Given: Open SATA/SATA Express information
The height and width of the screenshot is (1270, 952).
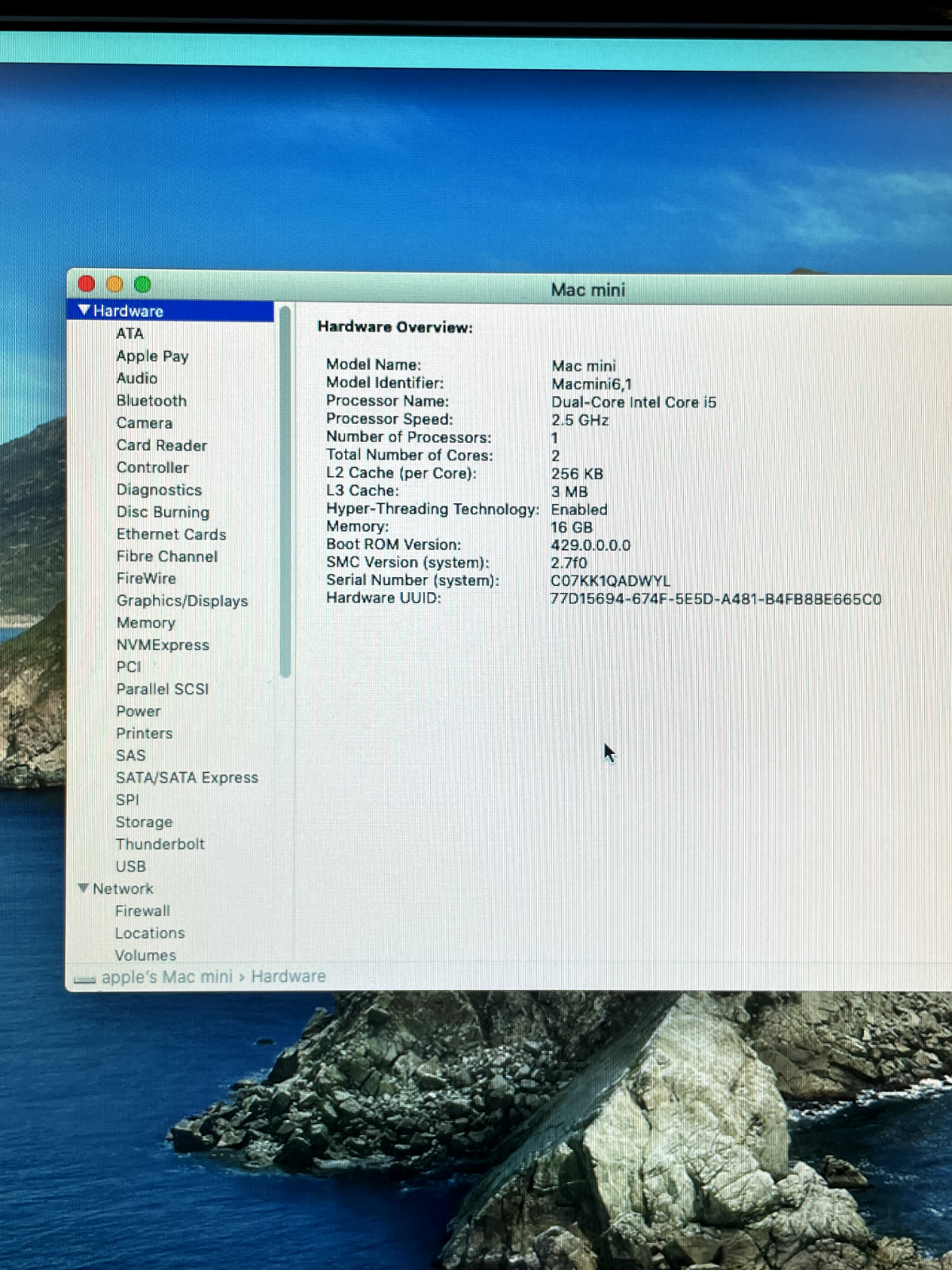Looking at the screenshot, I should [187, 777].
